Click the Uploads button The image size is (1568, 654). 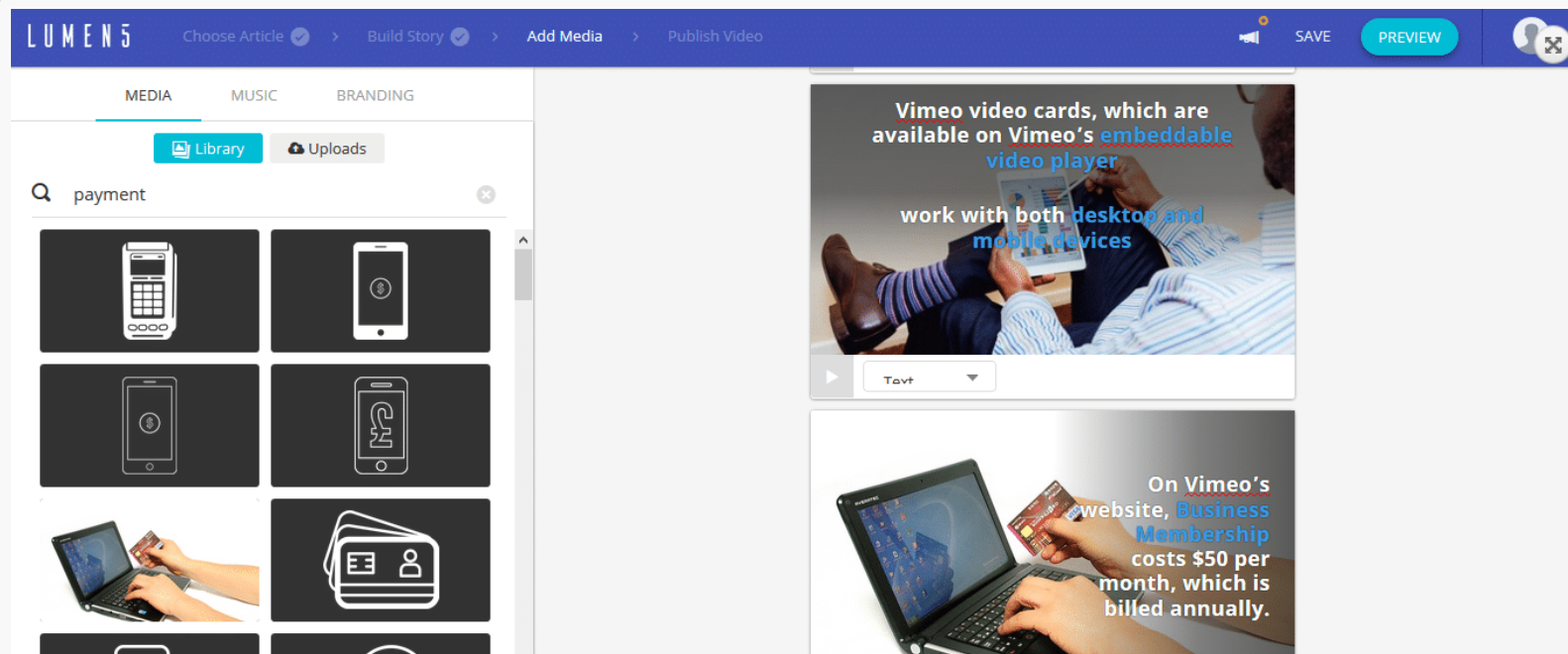[x=327, y=149]
